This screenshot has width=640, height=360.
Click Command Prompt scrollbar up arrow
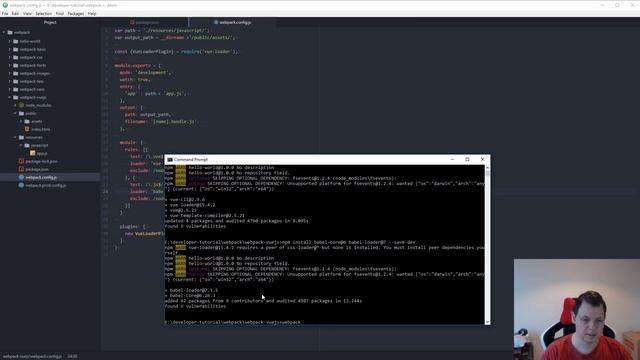pyautogui.click(x=487, y=168)
